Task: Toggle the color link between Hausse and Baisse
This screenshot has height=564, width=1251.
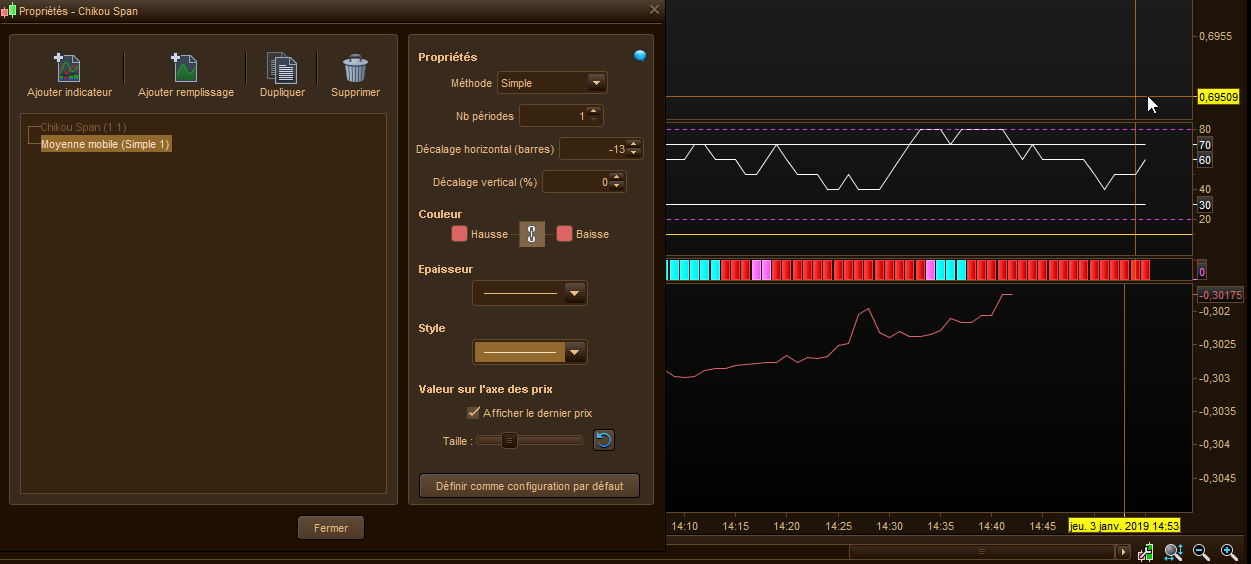Action: click(532, 234)
